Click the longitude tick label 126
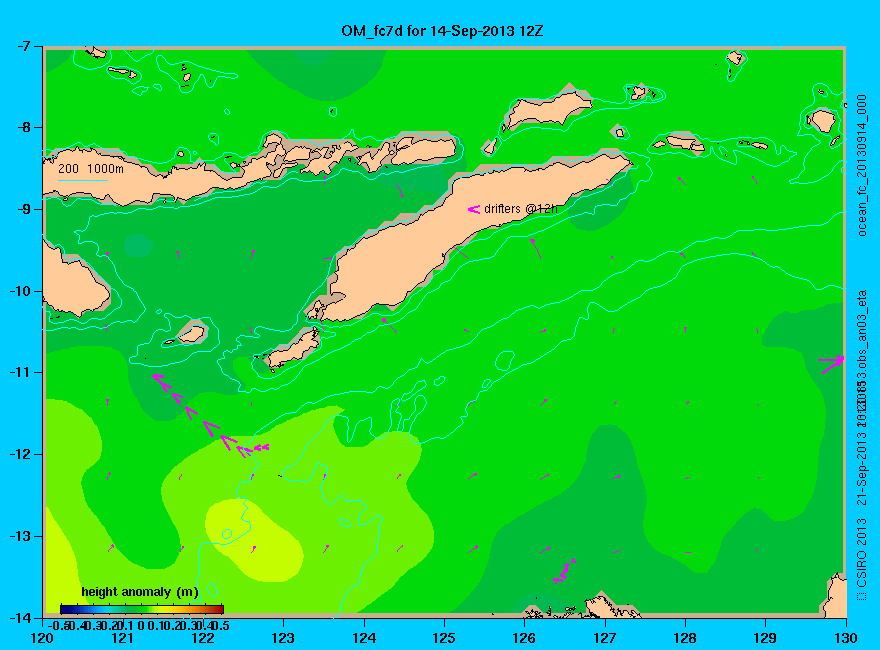Image resolution: width=880 pixels, height=650 pixels. (525, 638)
